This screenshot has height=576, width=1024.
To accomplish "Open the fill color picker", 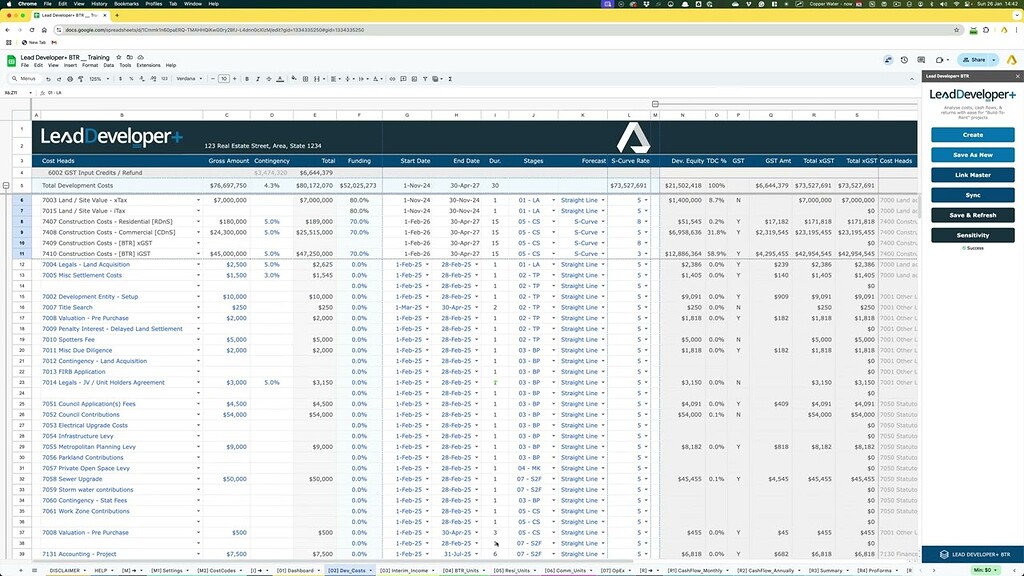I will (x=294, y=79).
